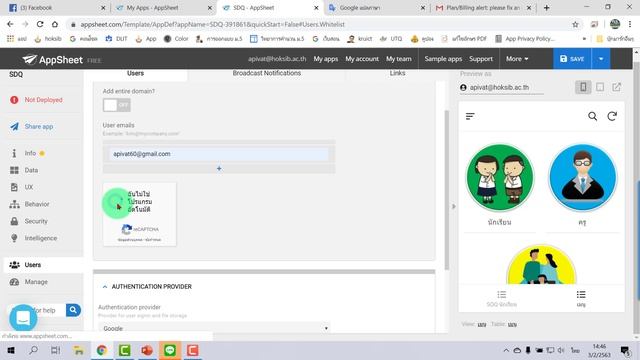Viewport: 640px width, 360px height.
Task: Open File Explorer from the taskbar
Action: 78,350
